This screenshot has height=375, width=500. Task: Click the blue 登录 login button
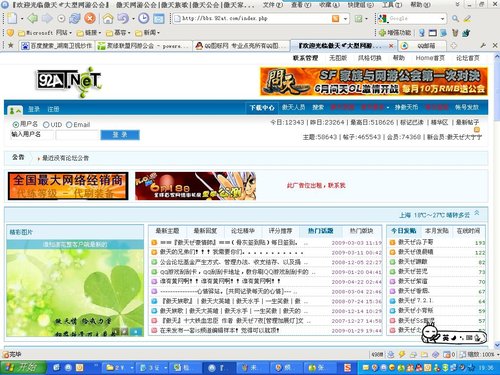click(120, 135)
